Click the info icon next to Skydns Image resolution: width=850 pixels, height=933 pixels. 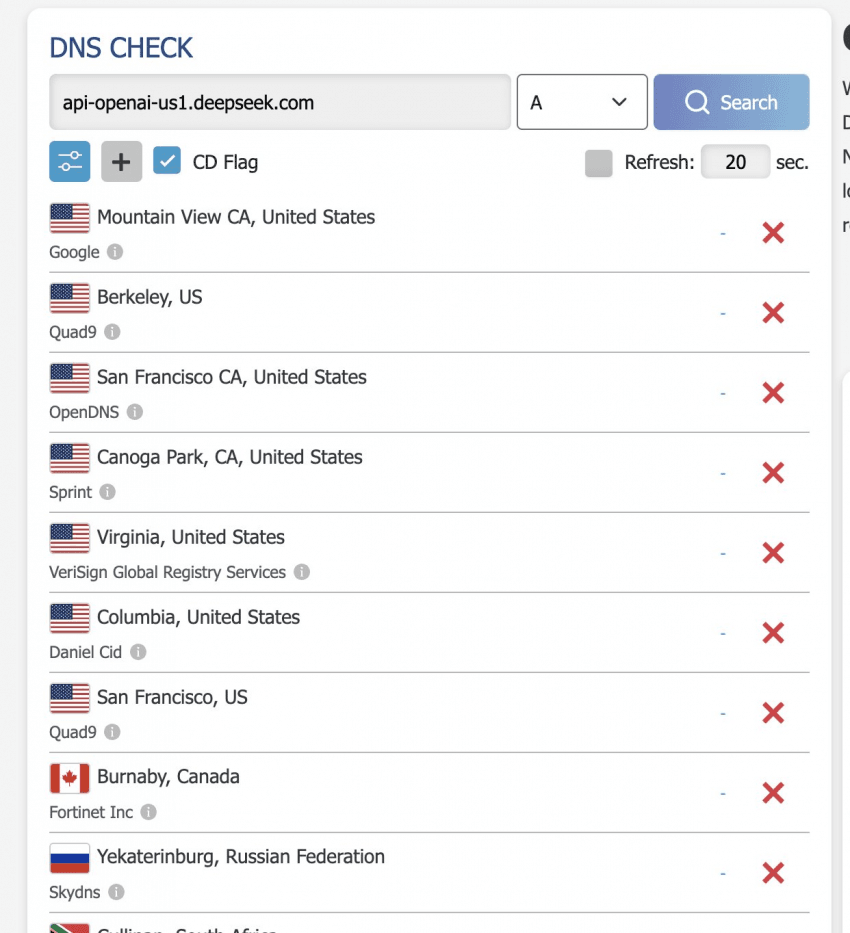click(117, 892)
